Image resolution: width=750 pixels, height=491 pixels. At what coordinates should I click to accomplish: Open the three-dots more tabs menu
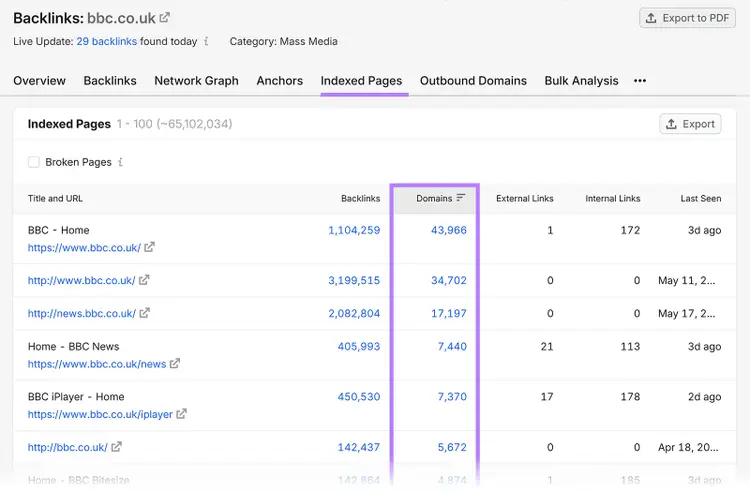pyautogui.click(x=640, y=81)
